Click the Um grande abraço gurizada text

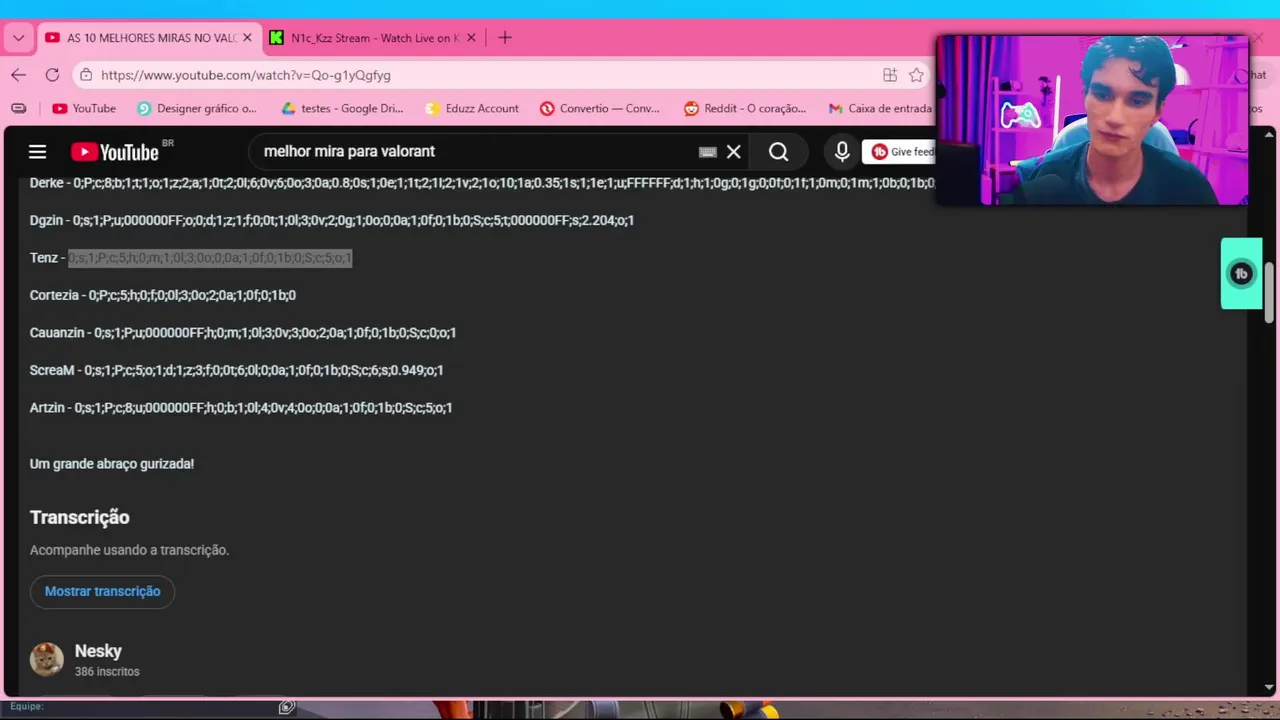[112, 464]
